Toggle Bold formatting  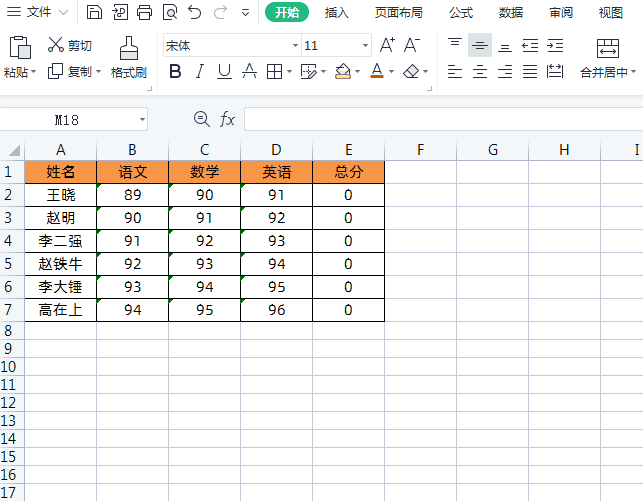click(x=175, y=71)
